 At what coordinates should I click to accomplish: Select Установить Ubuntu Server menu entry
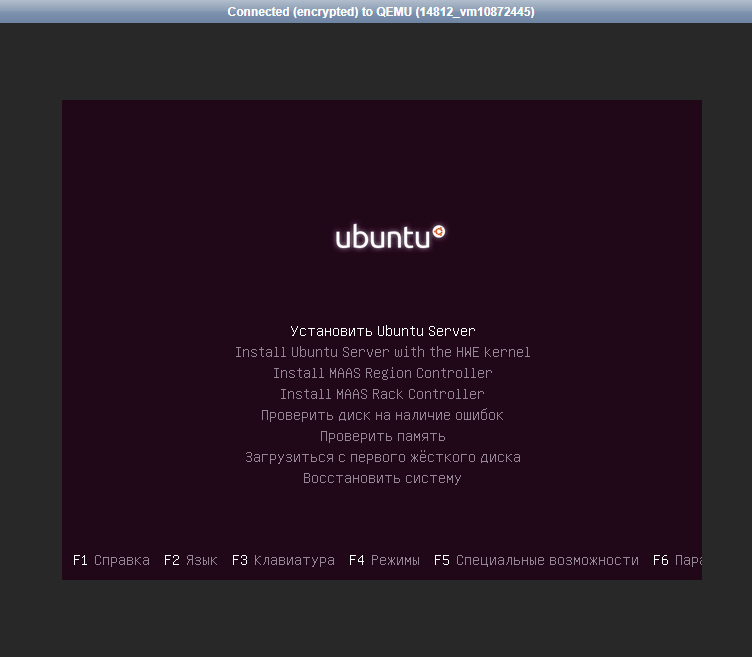[x=382, y=331]
